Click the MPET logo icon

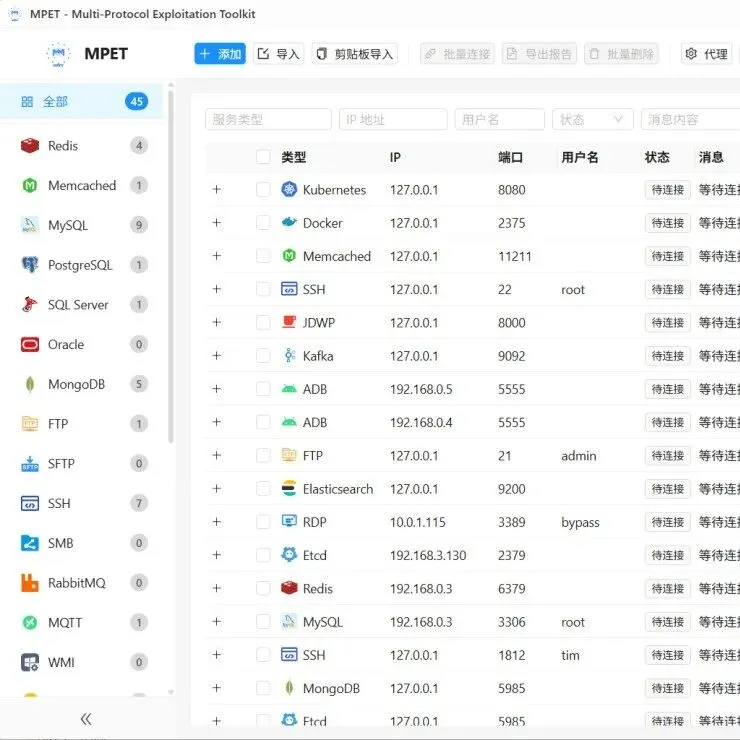[58, 54]
